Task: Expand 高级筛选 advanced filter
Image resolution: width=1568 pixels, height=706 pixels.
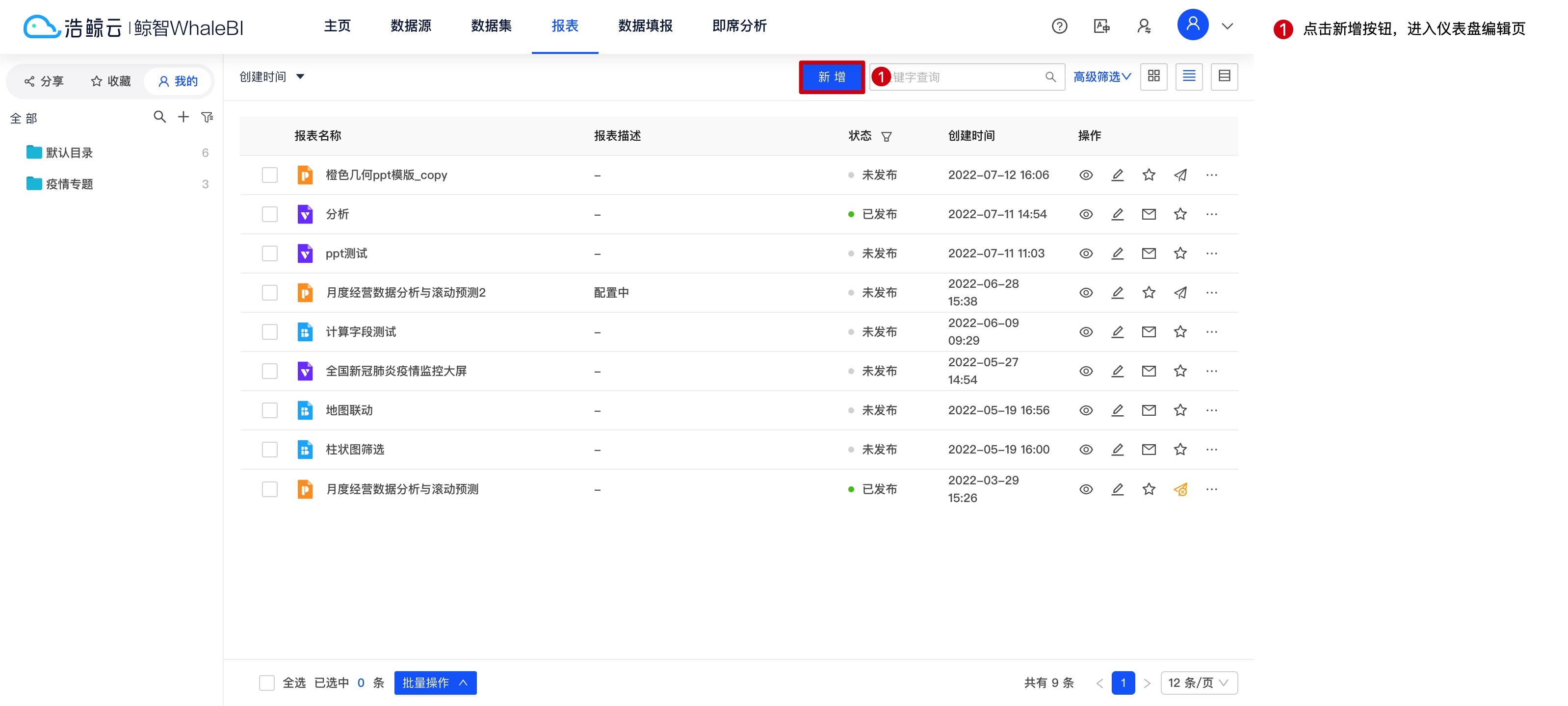Action: point(1102,76)
